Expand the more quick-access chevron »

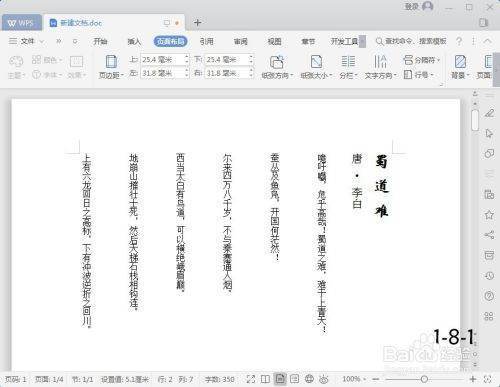pos(59,41)
